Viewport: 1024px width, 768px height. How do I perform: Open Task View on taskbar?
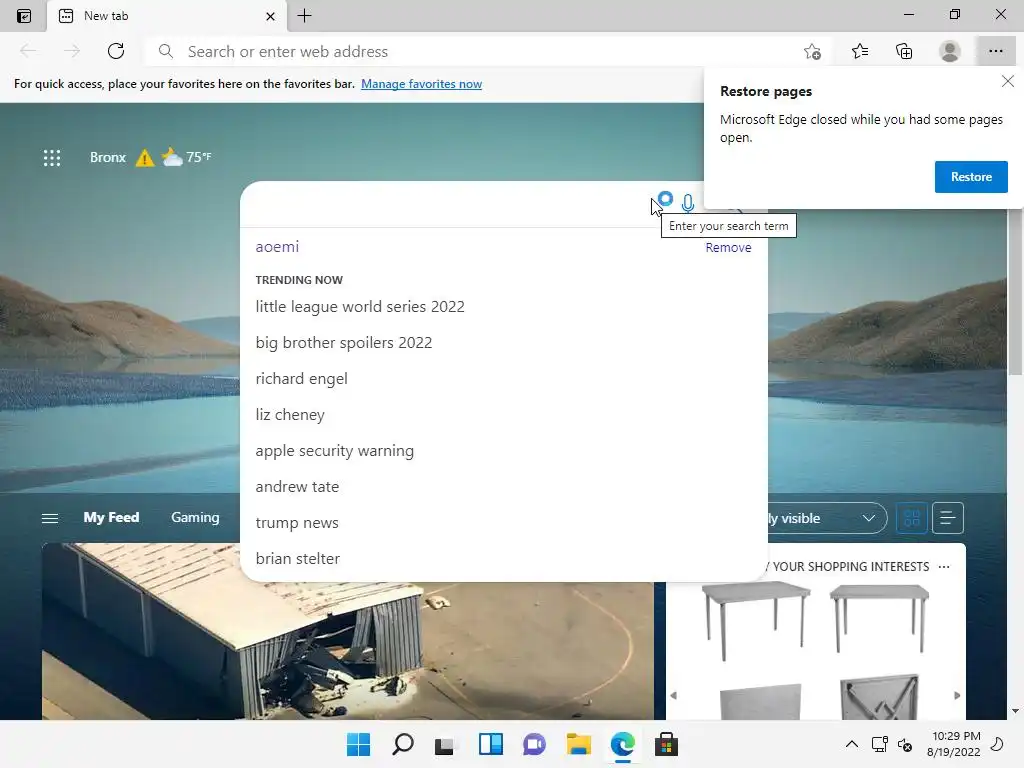(445, 744)
